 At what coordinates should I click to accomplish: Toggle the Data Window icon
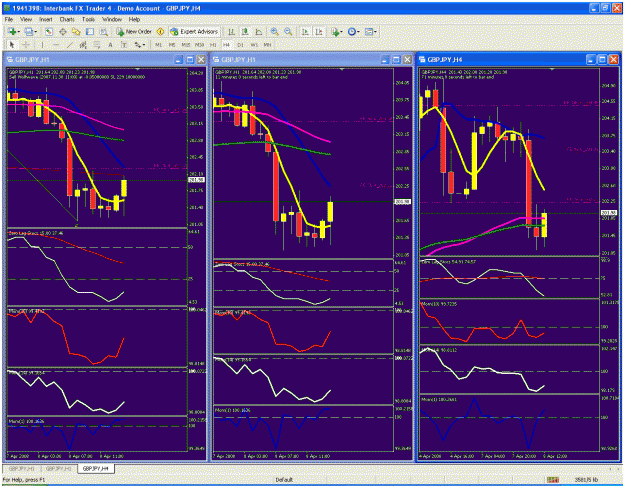[x=63, y=31]
